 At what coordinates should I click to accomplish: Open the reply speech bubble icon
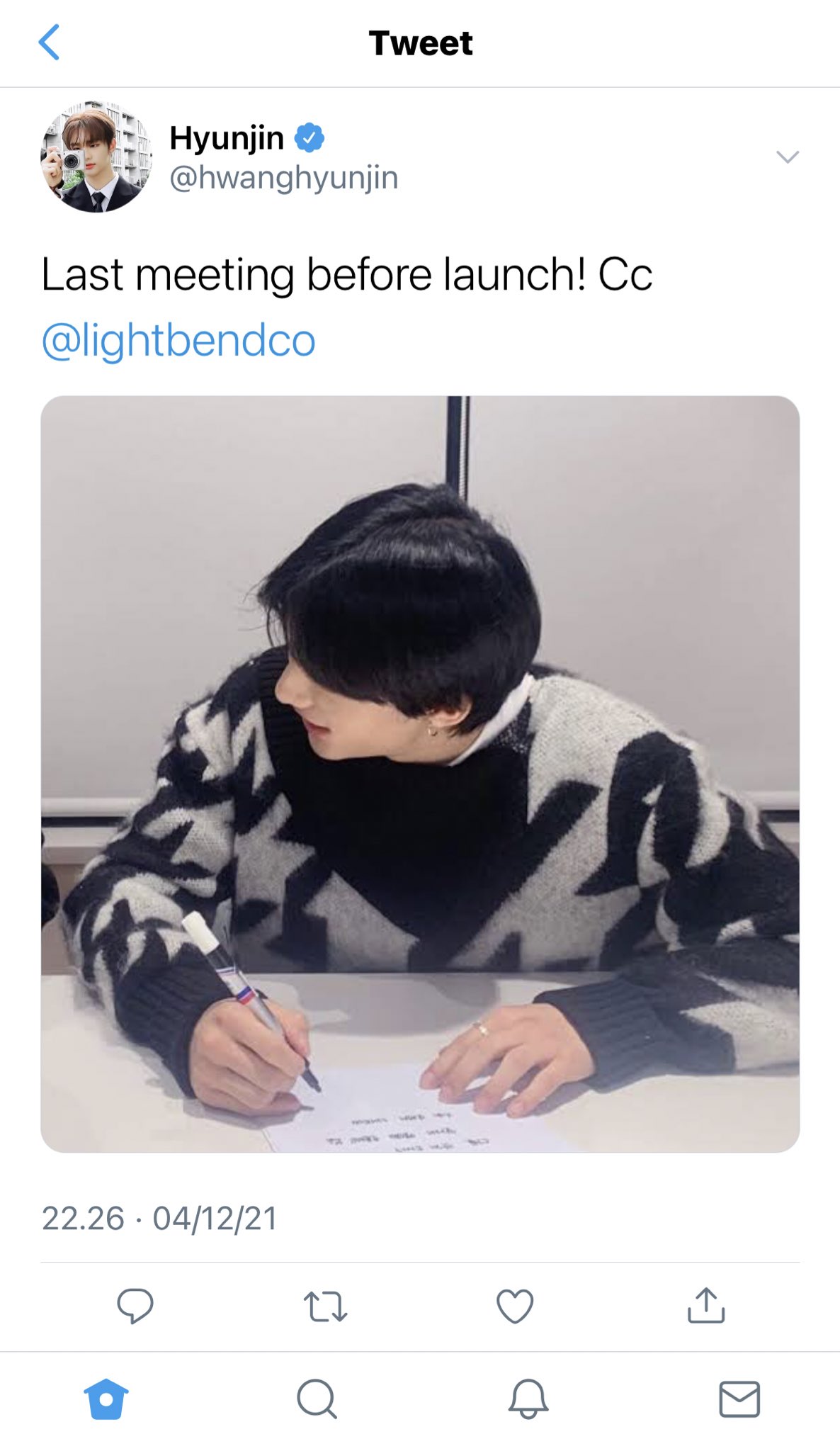[135, 1306]
